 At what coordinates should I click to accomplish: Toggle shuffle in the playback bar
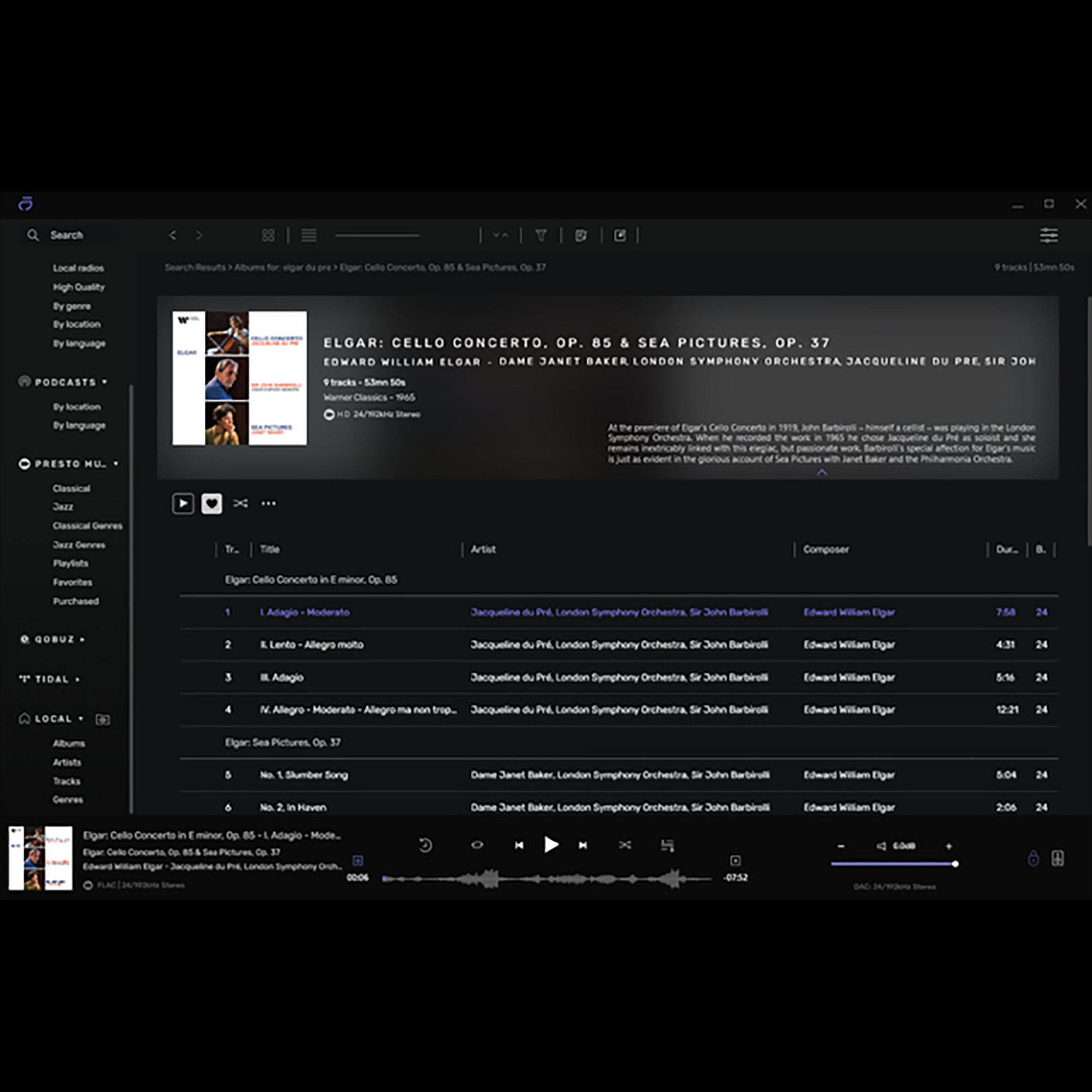click(x=625, y=845)
